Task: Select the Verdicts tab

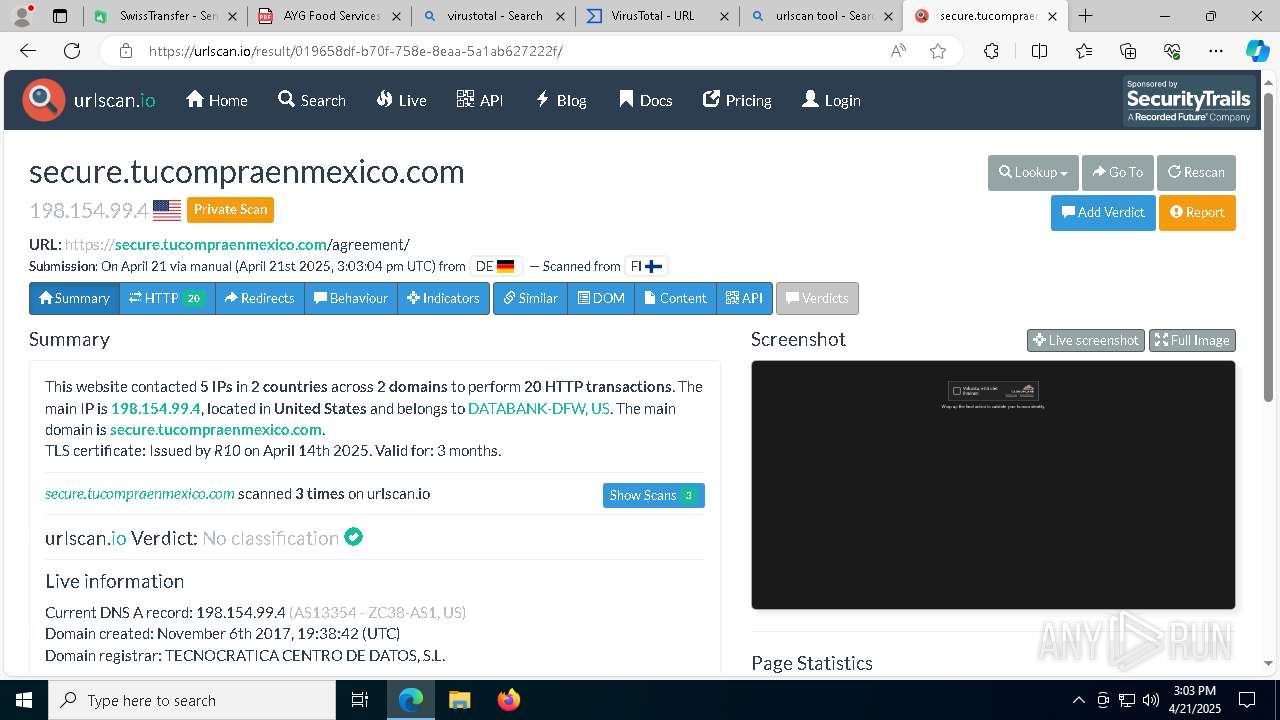Action: (x=817, y=298)
